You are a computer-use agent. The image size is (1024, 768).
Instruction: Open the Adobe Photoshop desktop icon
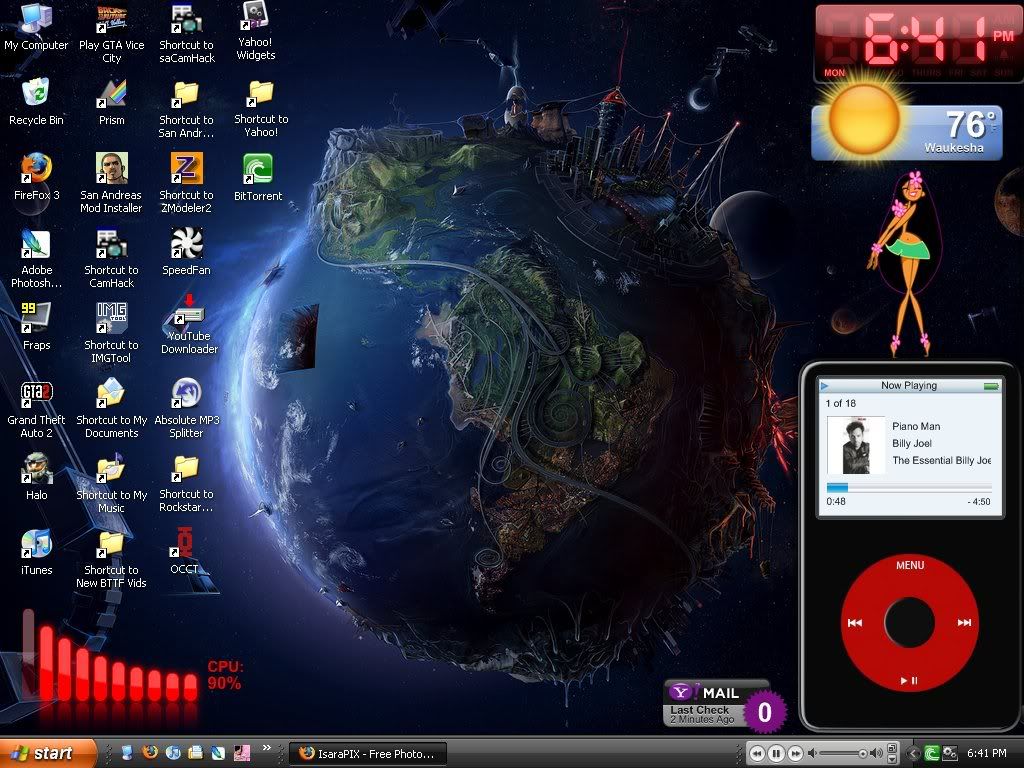click(36, 245)
